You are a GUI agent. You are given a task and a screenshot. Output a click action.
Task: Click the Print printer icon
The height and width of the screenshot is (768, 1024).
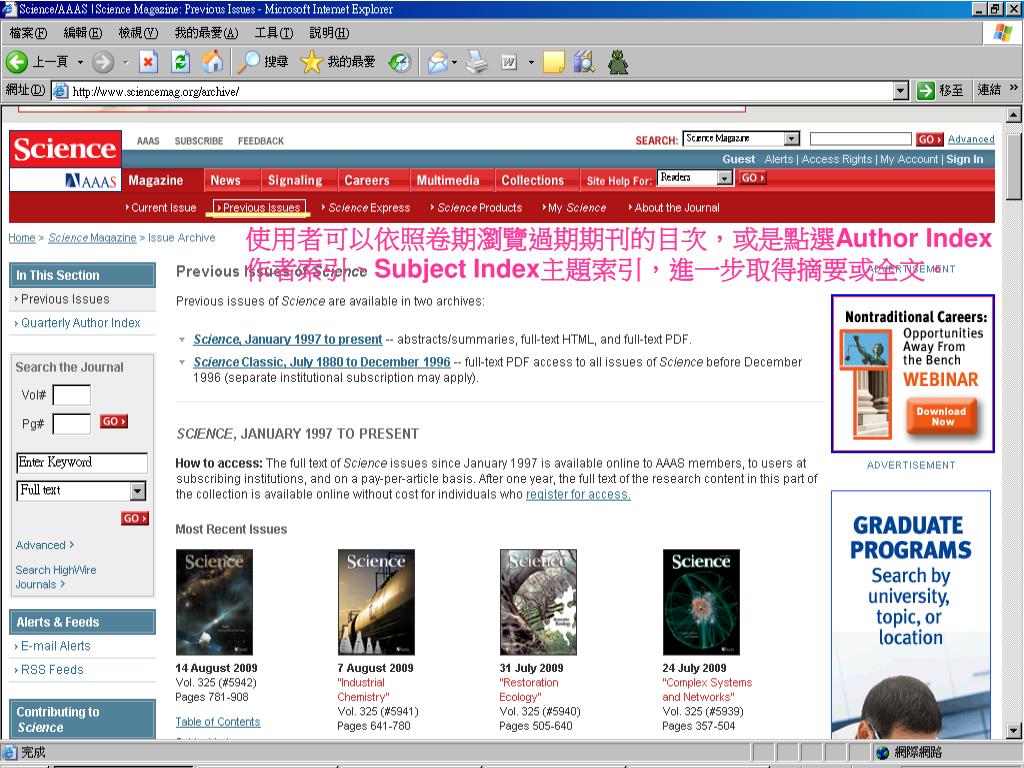click(477, 63)
